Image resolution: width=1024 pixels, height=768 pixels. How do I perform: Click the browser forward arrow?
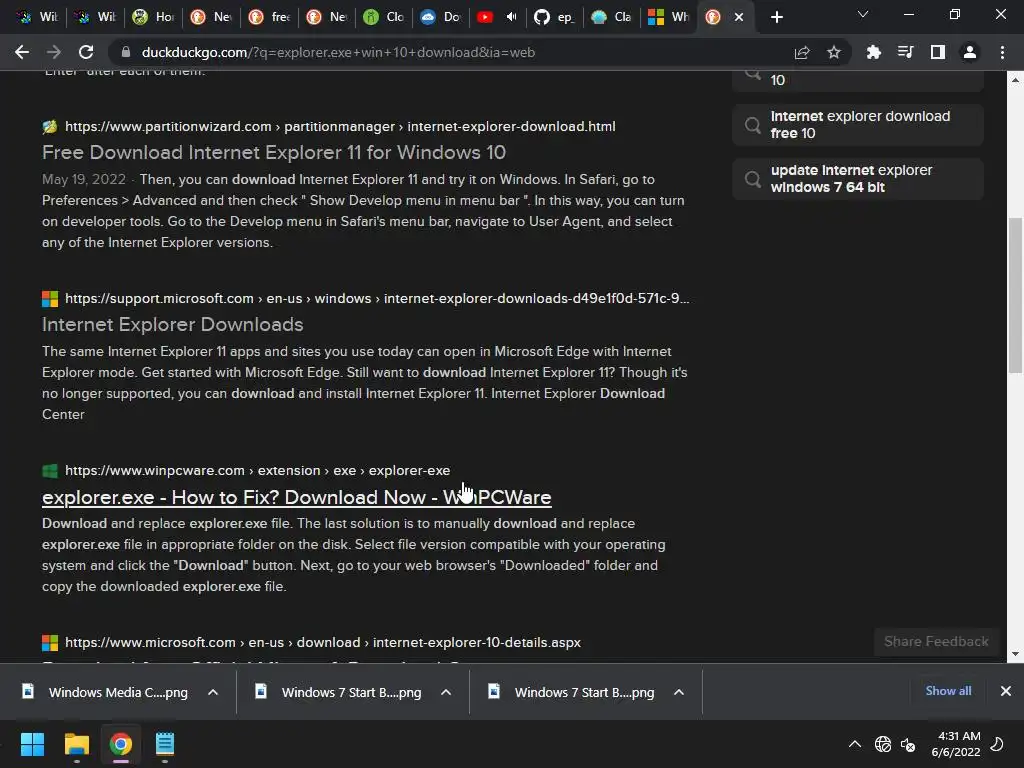coord(54,52)
